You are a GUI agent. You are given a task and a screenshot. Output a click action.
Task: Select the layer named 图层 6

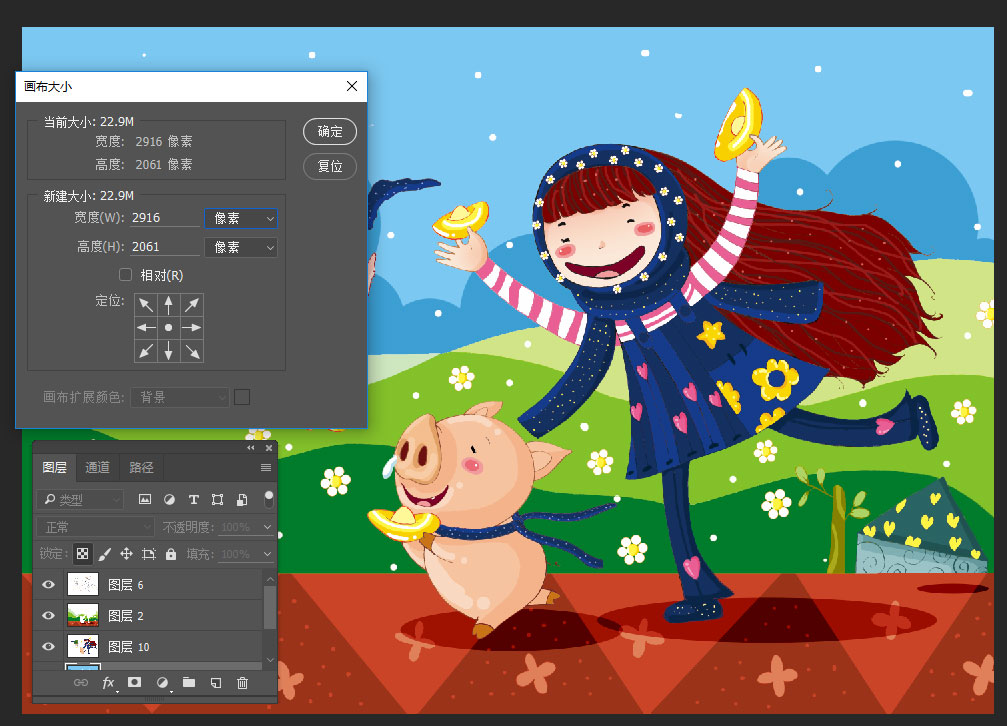pyautogui.click(x=126, y=585)
